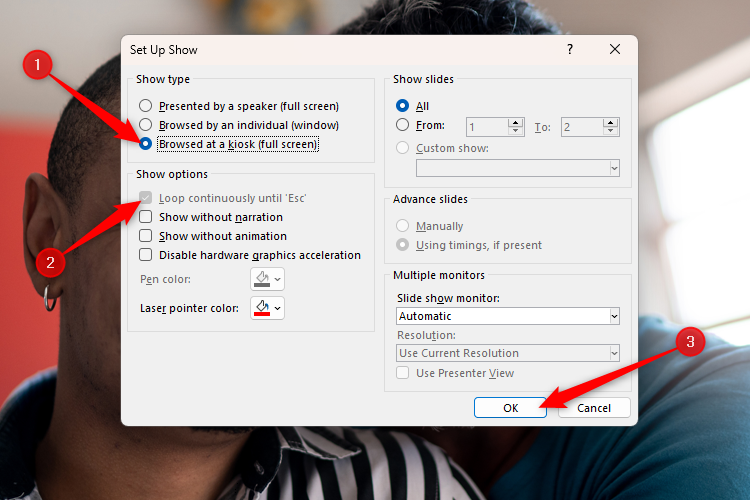The height and width of the screenshot is (500, 750).
Task: Open the Pen color picker dropdown
Action: (267, 279)
